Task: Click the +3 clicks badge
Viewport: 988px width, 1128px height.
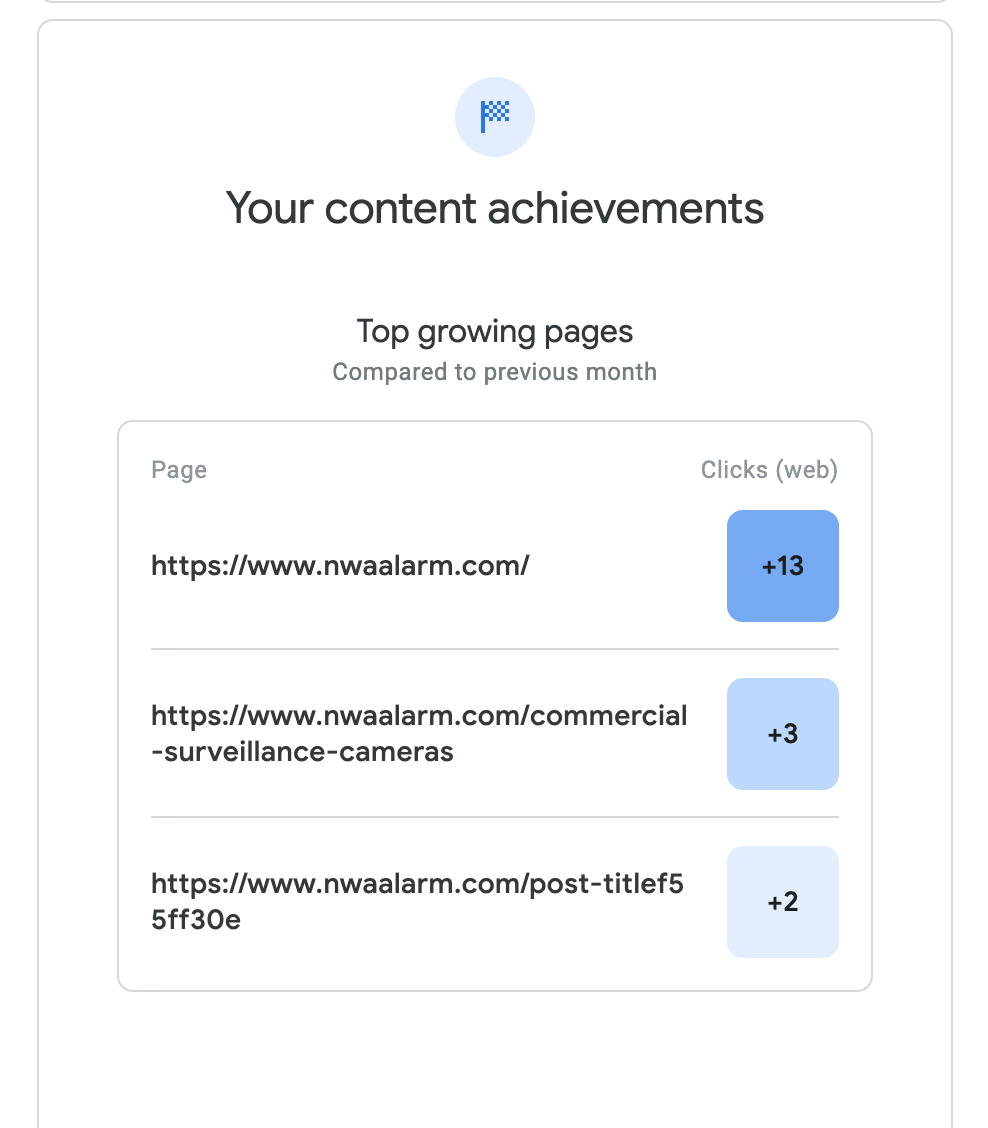Action: click(782, 734)
